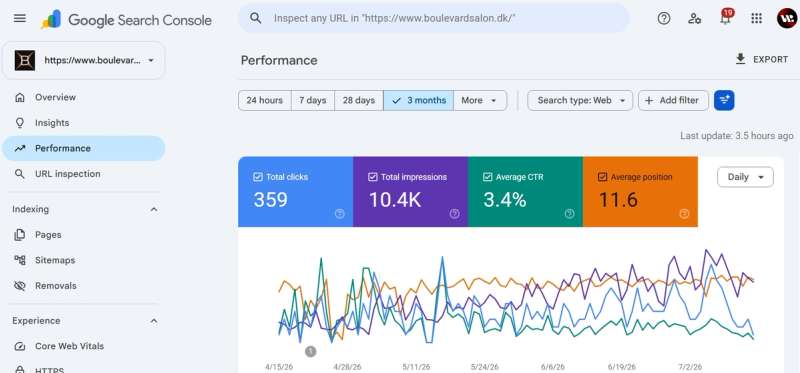Image resolution: width=800 pixels, height=373 pixels.
Task: Open Total impressions help icon
Action: (x=454, y=214)
